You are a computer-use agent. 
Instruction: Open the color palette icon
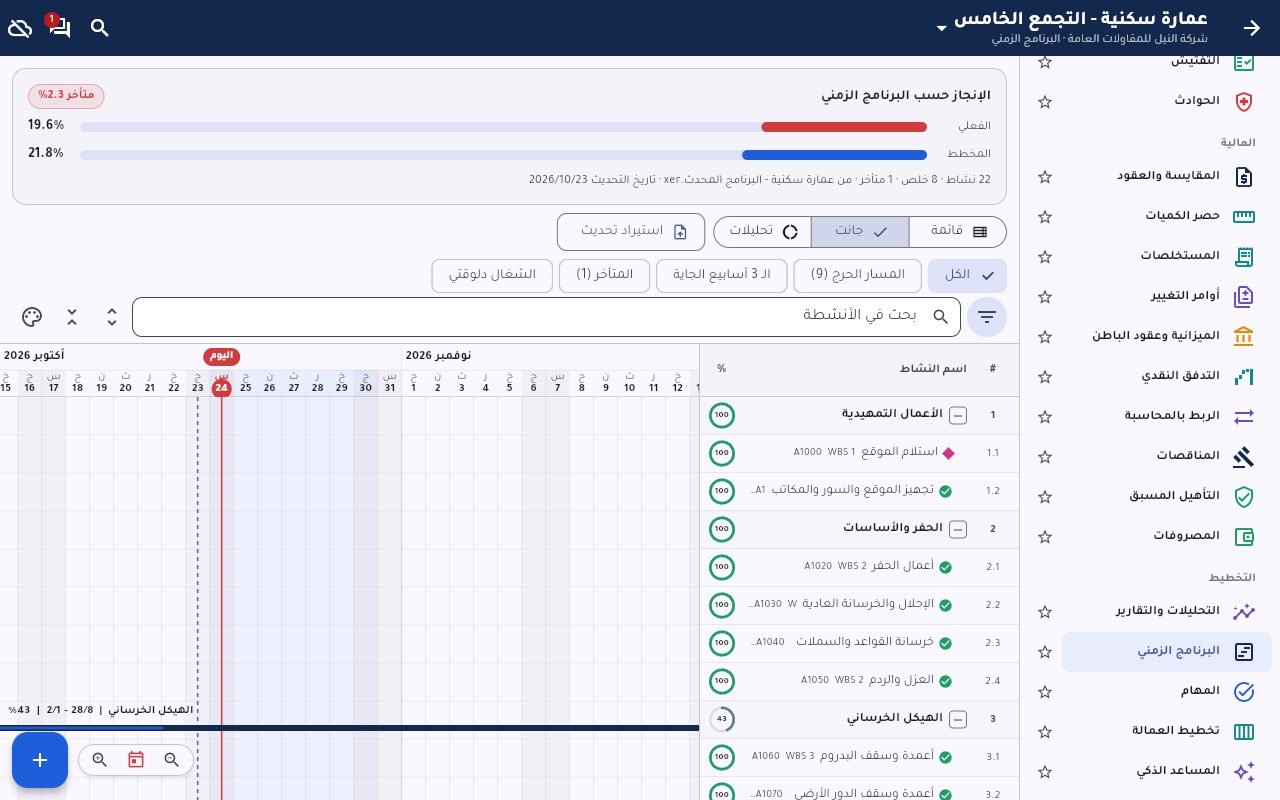tap(32, 317)
